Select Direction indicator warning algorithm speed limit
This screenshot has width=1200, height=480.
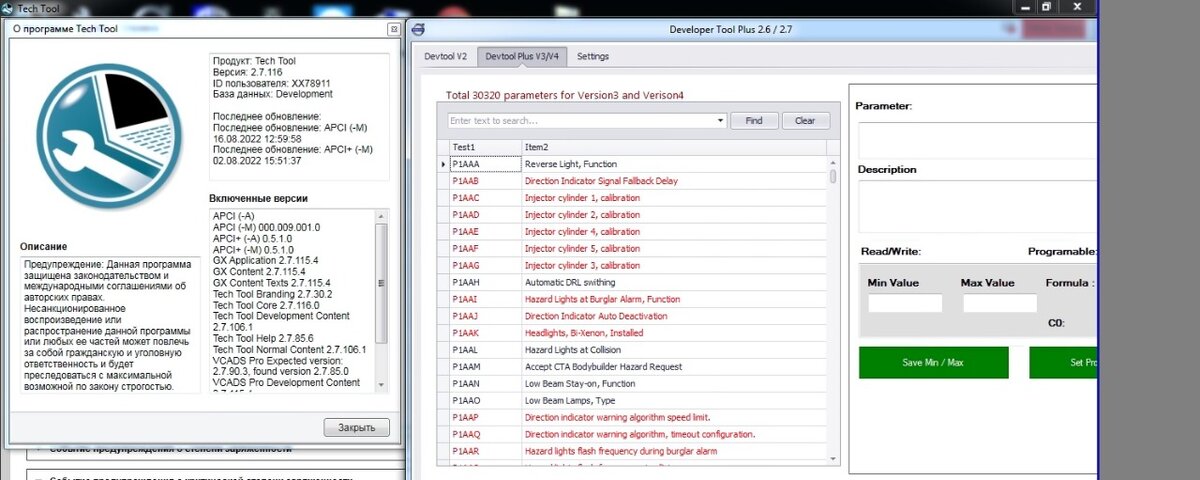tap(617, 418)
